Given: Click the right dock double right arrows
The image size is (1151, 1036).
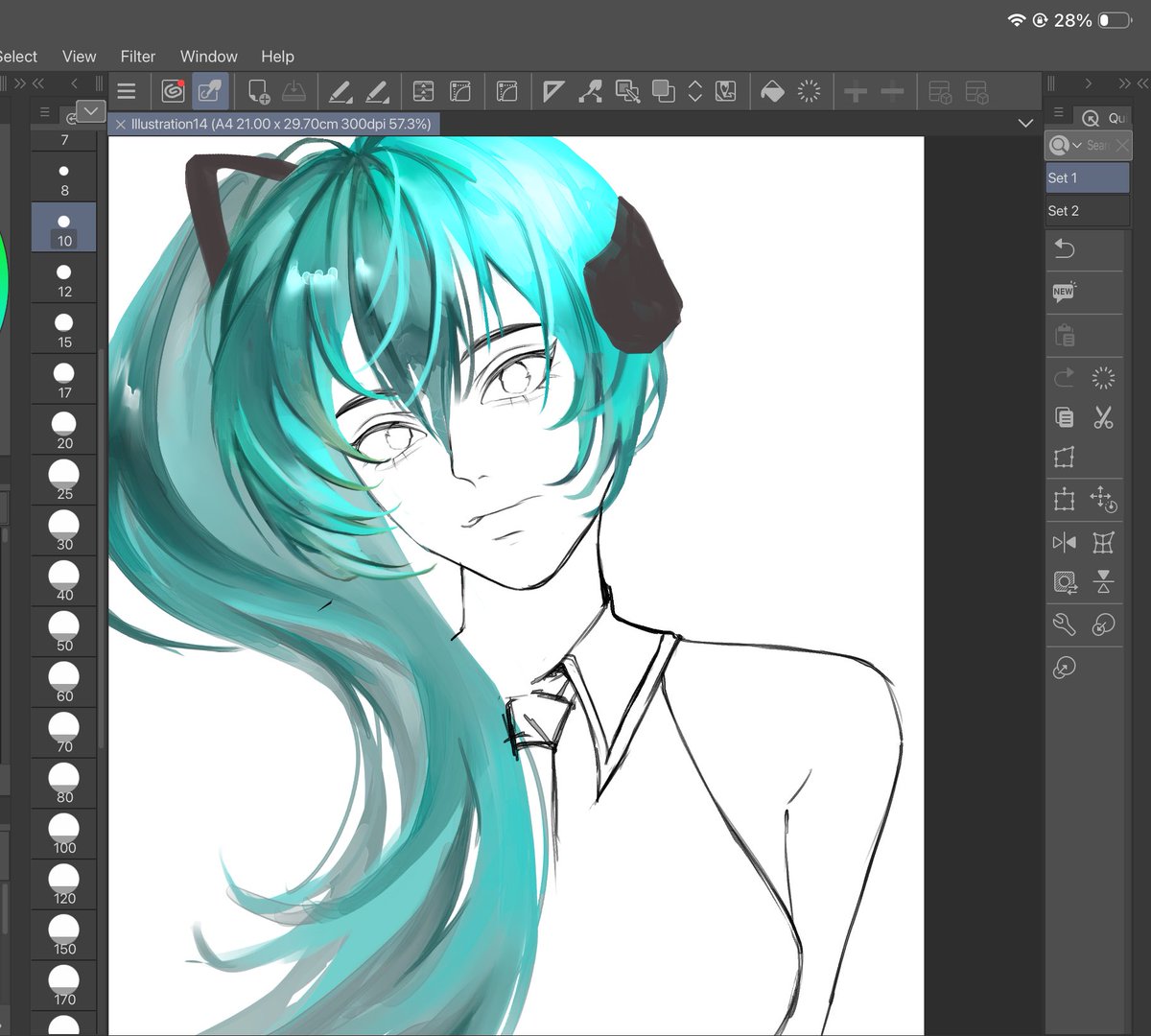Looking at the screenshot, I should coord(1123,83).
